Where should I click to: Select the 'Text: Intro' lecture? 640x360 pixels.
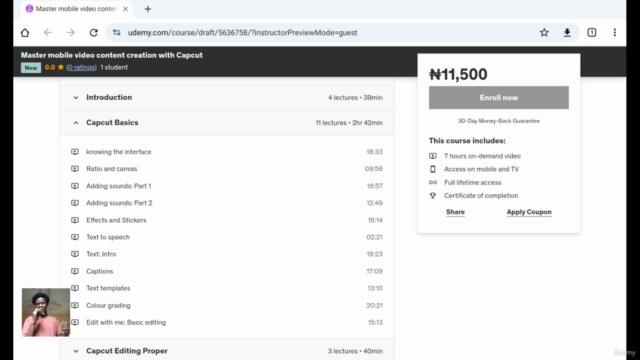101,254
